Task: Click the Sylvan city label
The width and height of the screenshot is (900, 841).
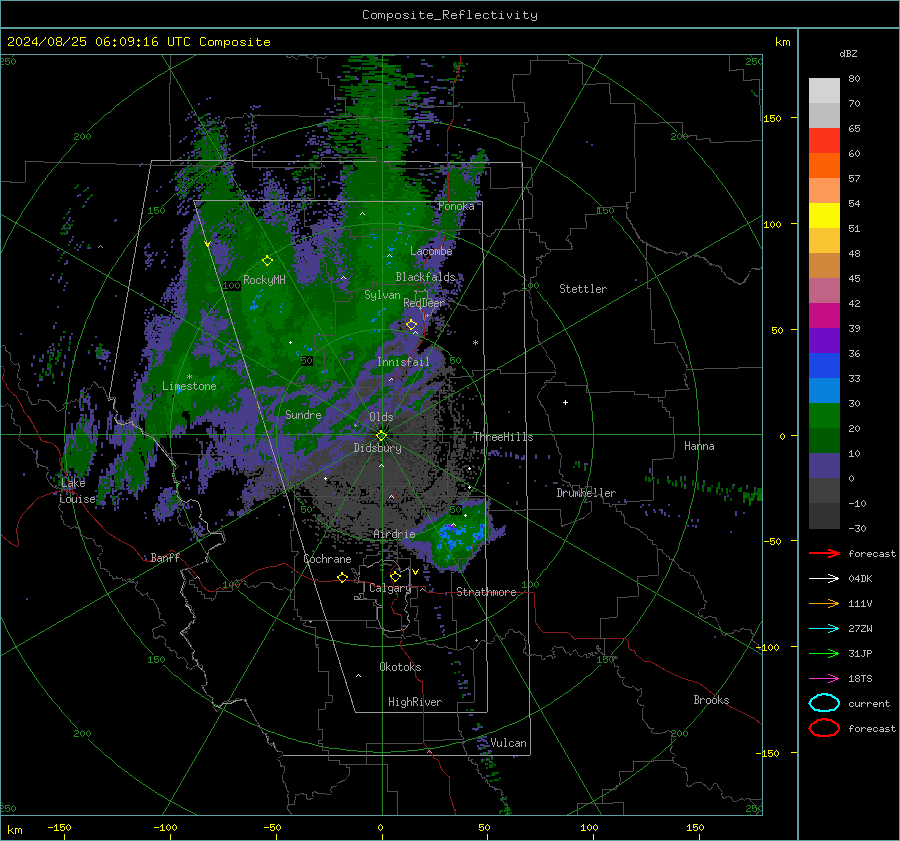Action: 382,295
